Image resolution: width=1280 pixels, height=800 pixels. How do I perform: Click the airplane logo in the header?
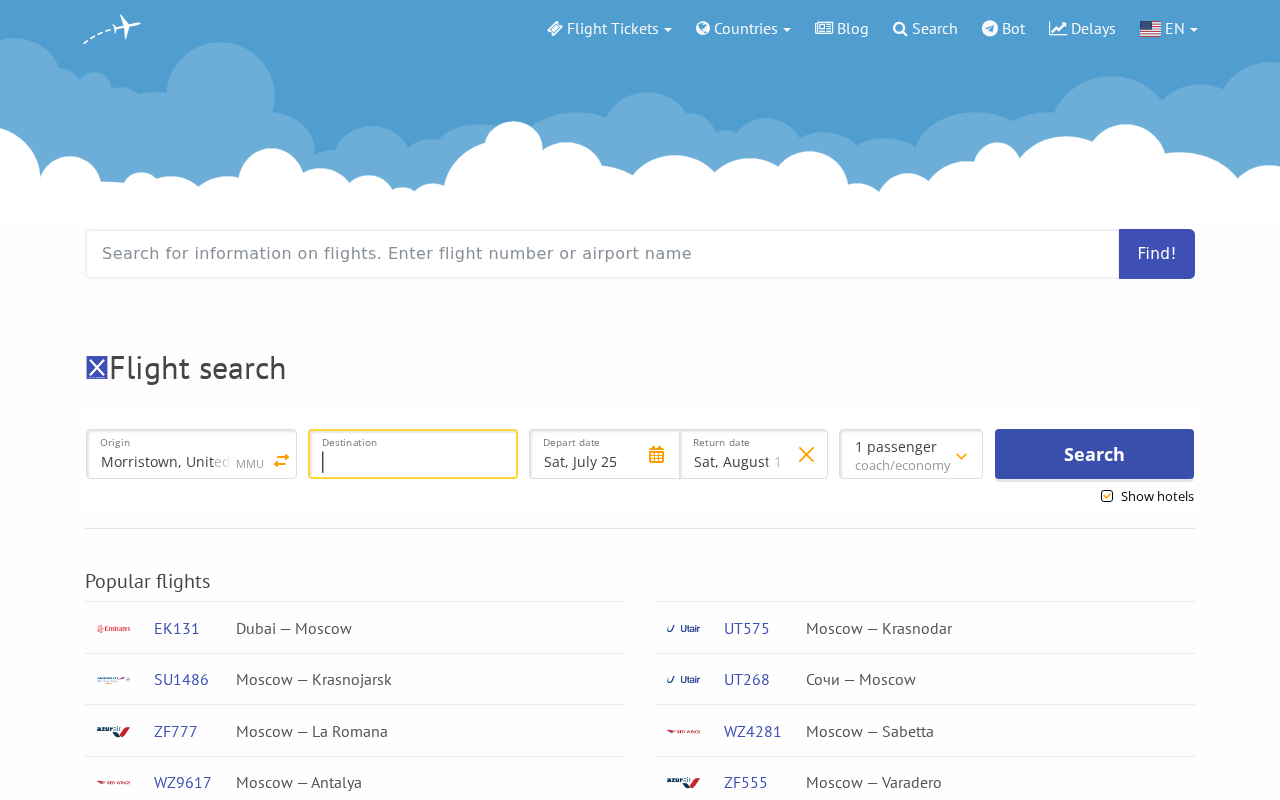(112, 28)
